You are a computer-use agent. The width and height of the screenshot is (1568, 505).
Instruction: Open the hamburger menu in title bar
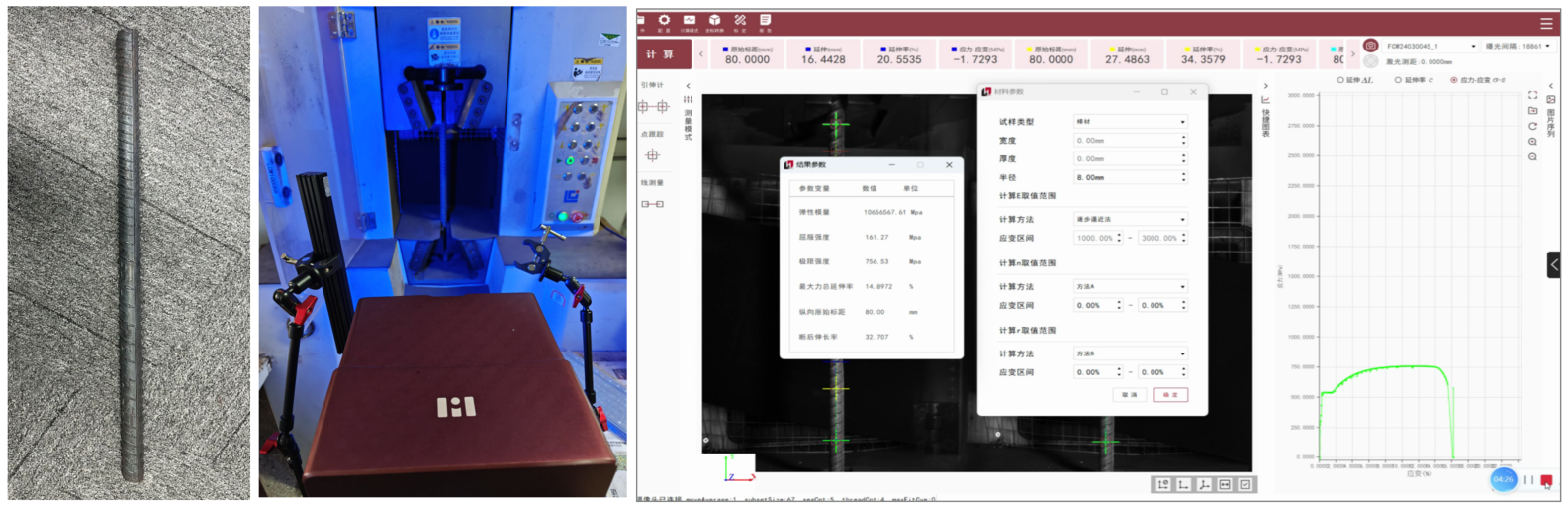tap(1546, 23)
